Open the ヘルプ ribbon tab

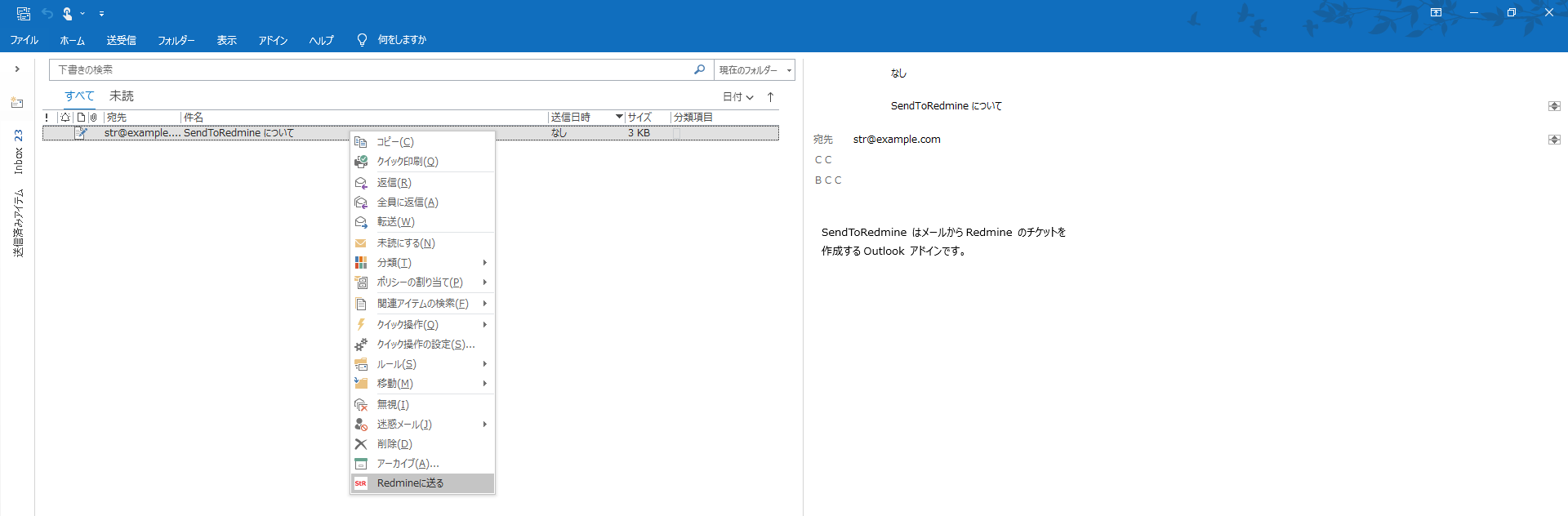pyautogui.click(x=322, y=40)
